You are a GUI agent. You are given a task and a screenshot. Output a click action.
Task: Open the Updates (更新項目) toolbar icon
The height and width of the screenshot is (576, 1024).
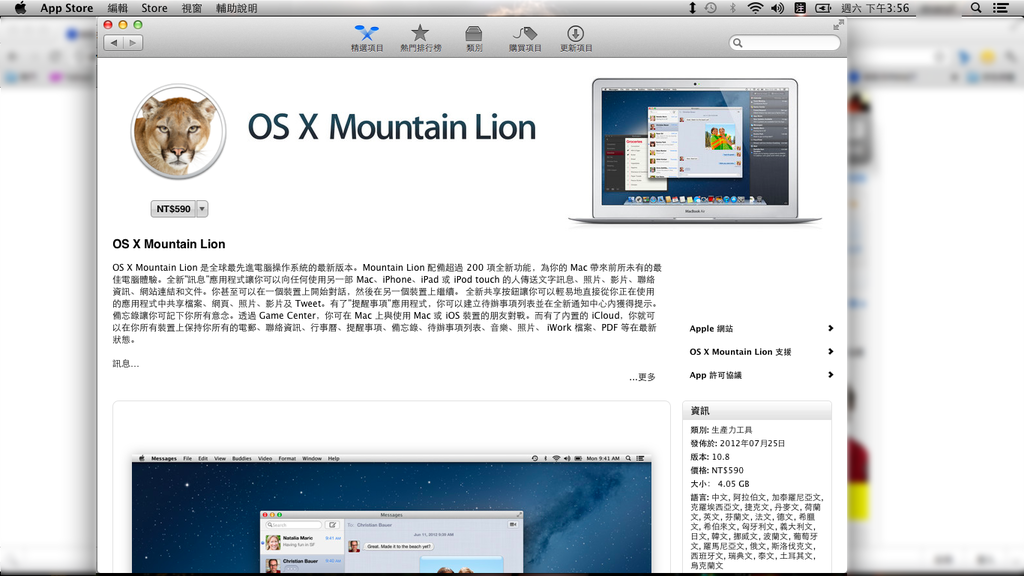pyautogui.click(x=575, y=39)
